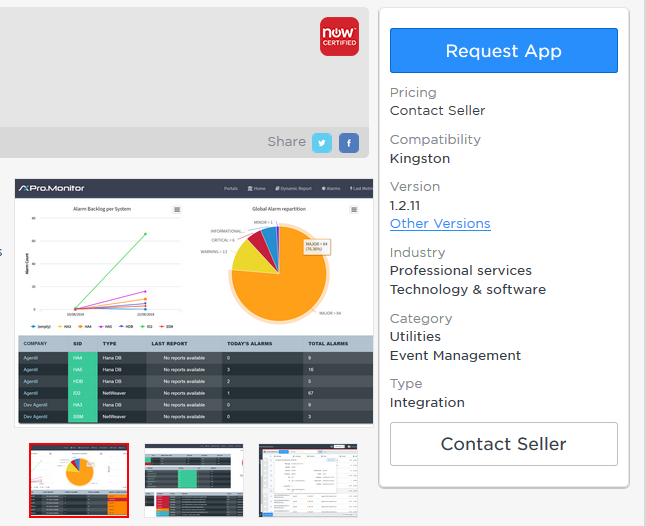Share the app on Facebook
Viewport: 646px width, 526px height.
coord(348,143)
